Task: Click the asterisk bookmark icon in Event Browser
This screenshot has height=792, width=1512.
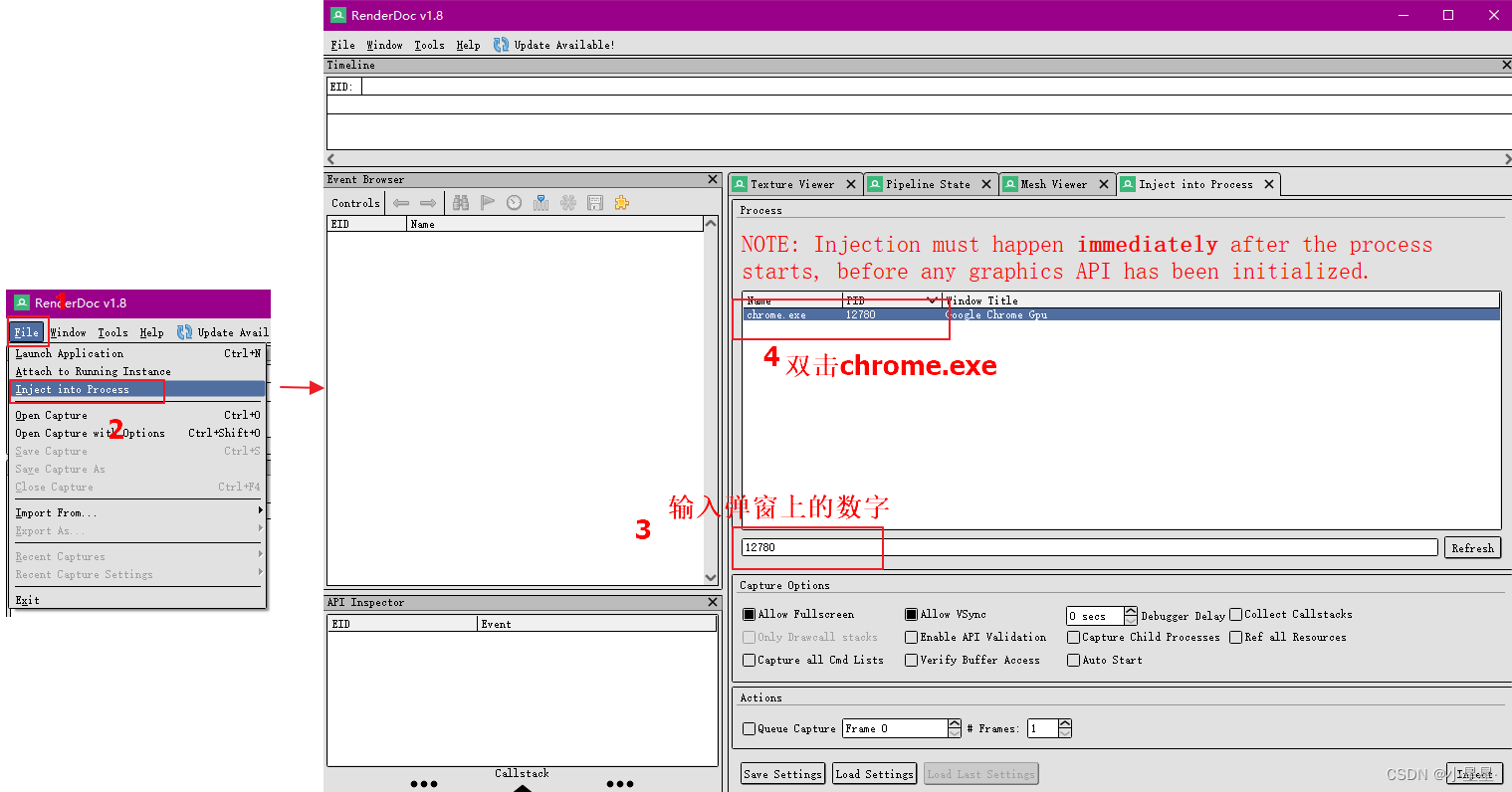Action: (x=568, y=203)
